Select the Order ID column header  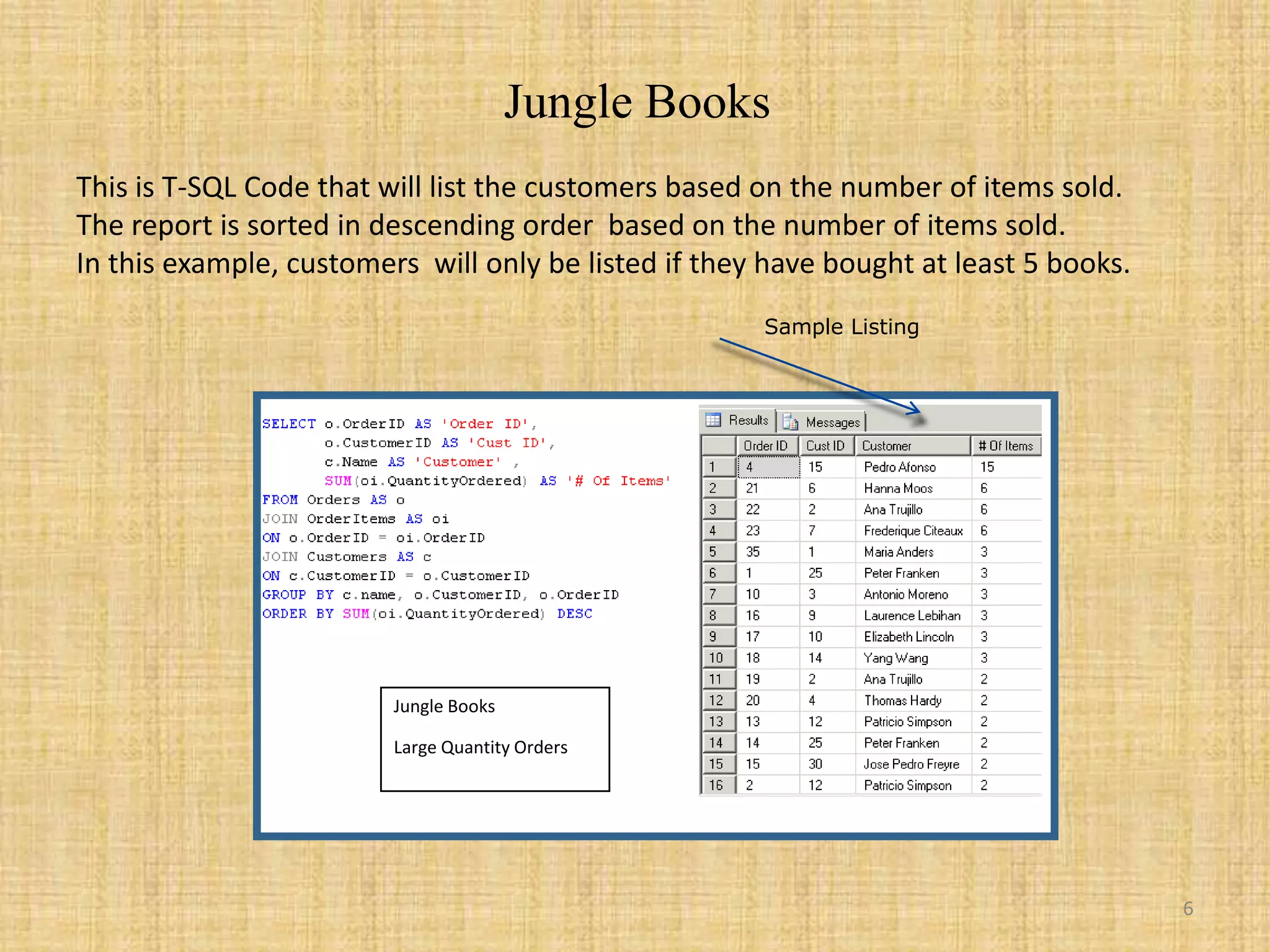[766, 446]
